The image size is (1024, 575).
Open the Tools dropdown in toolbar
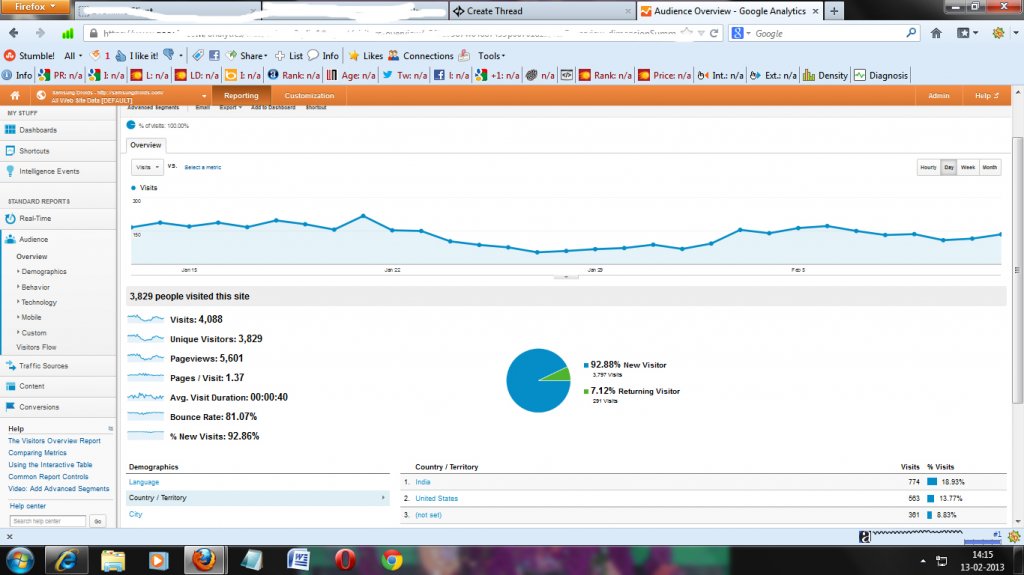point(491,56)
